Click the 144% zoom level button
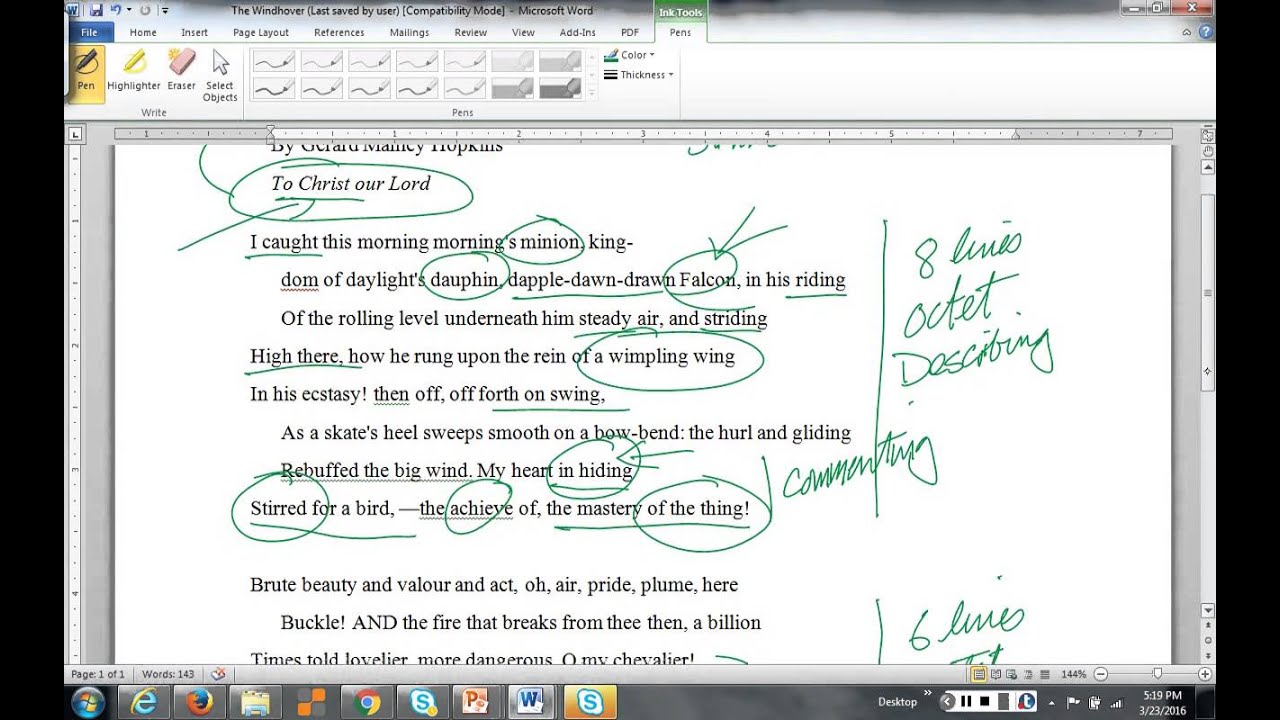Screen dimensions: 1280x720 [1073, 675]
